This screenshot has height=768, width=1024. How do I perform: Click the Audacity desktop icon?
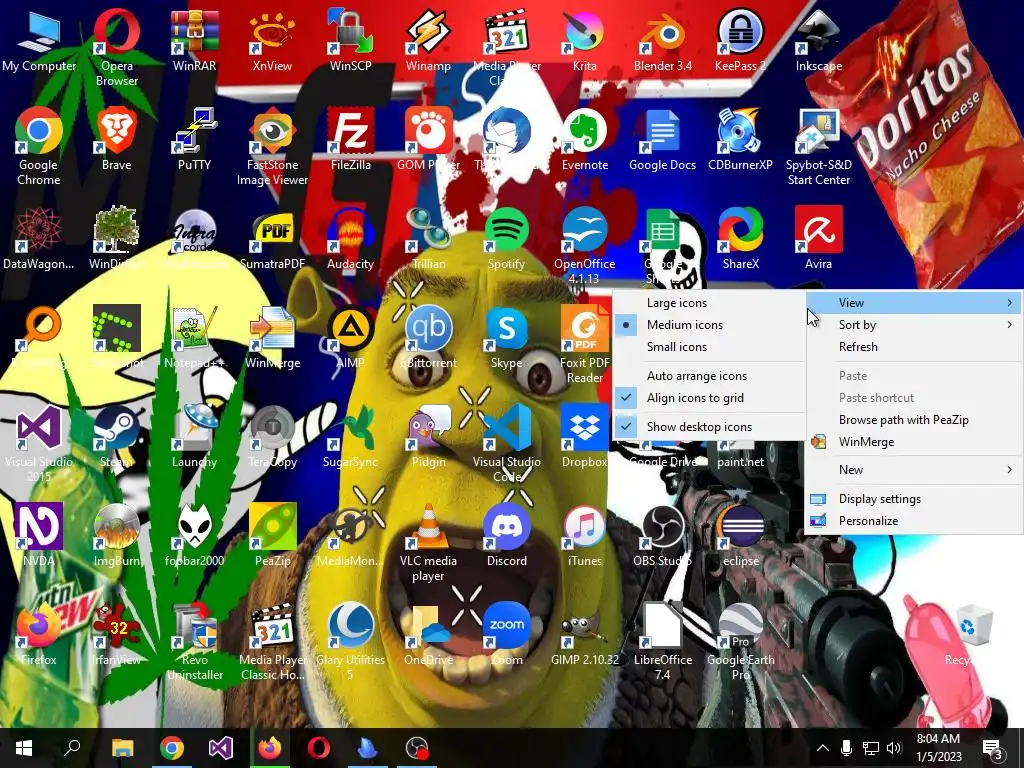(x=350, y=238)
